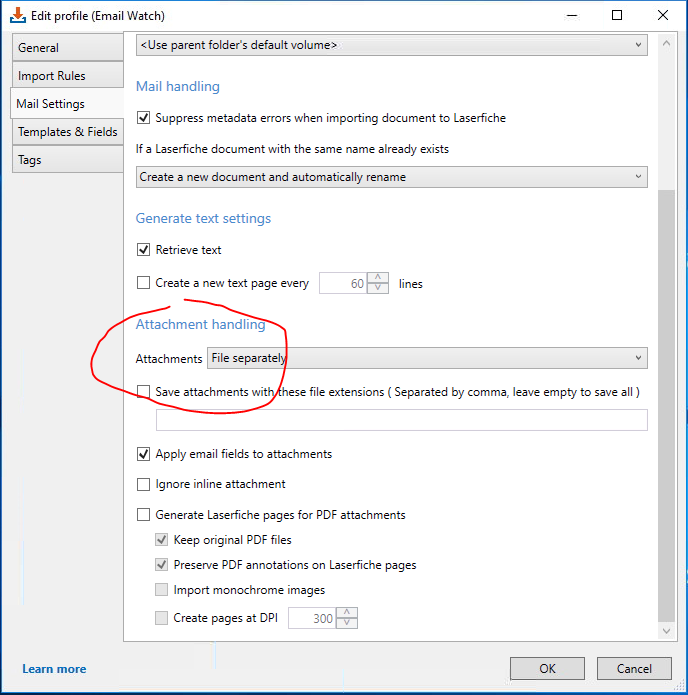Disable the Retrieve text checkbox

(x=143, y=250)
